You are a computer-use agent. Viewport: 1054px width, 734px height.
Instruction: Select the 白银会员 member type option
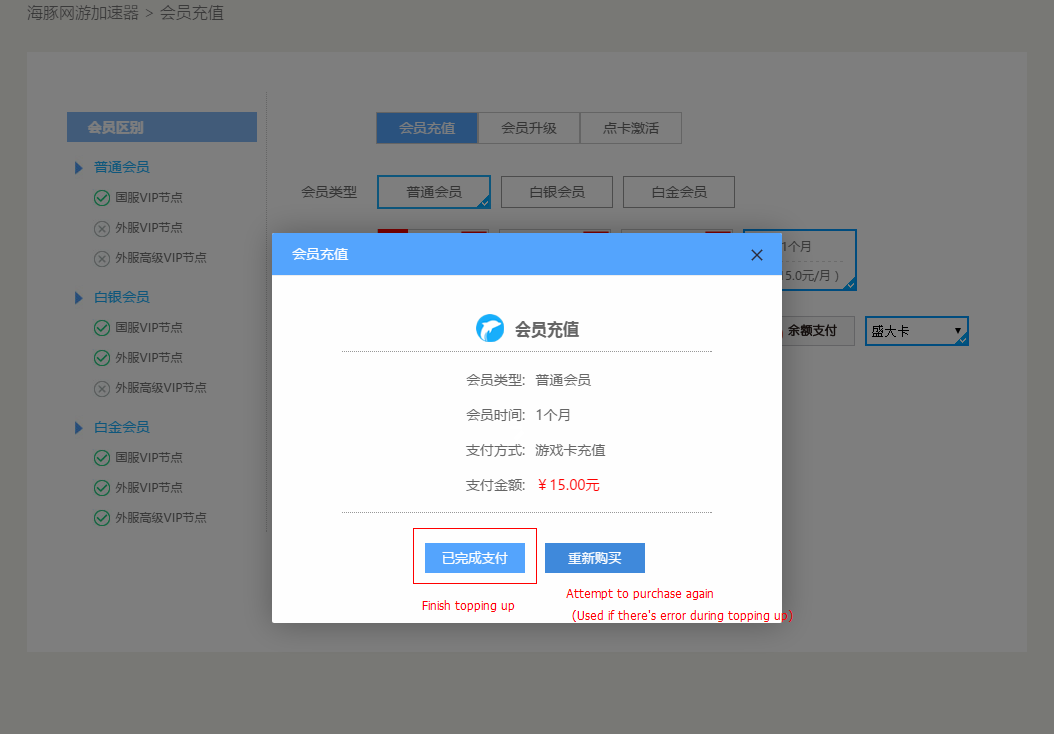pos(557,192)
